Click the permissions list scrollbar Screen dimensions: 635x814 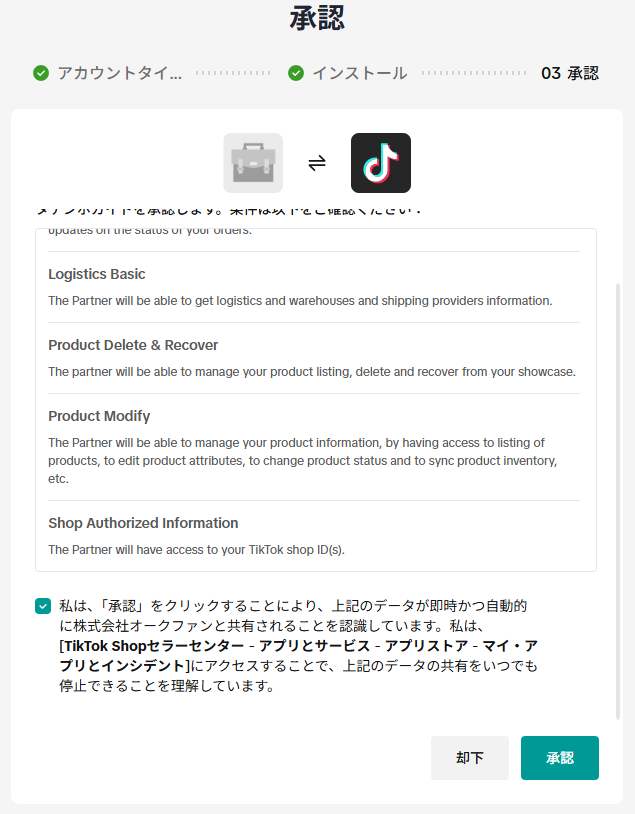616,500
